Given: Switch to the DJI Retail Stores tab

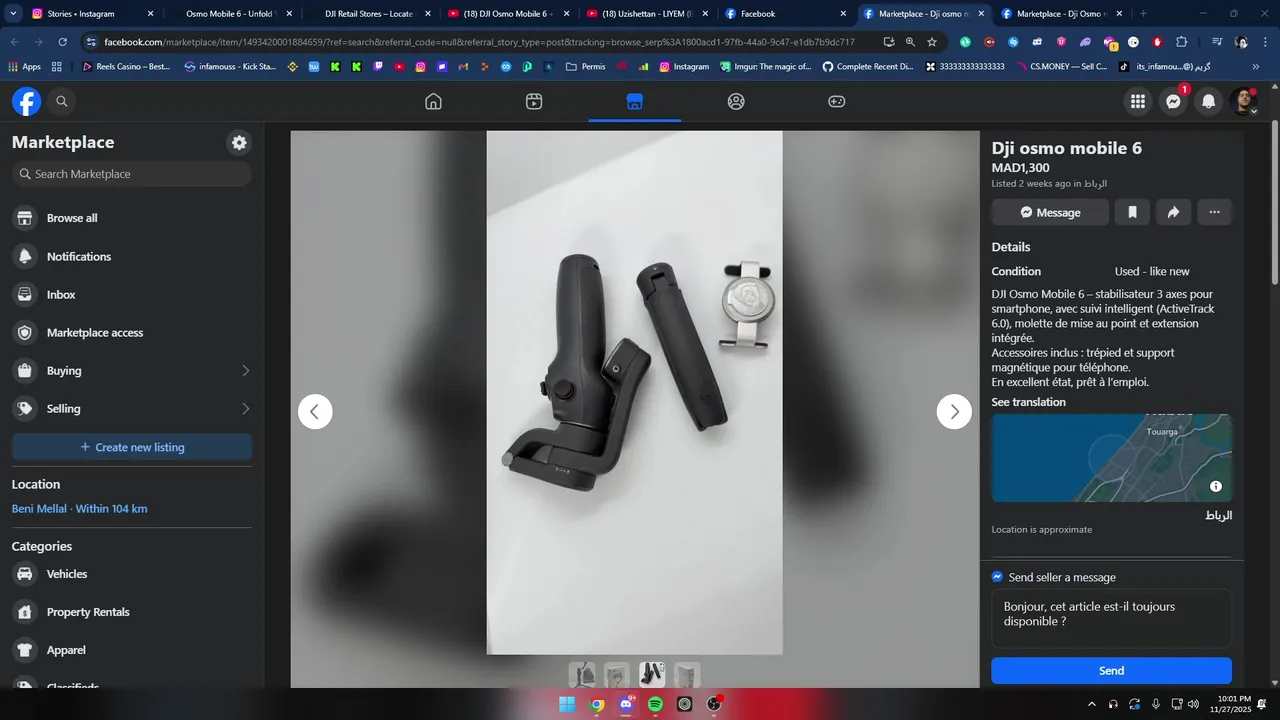Looking at the screenshot, I should pos(370,14).
